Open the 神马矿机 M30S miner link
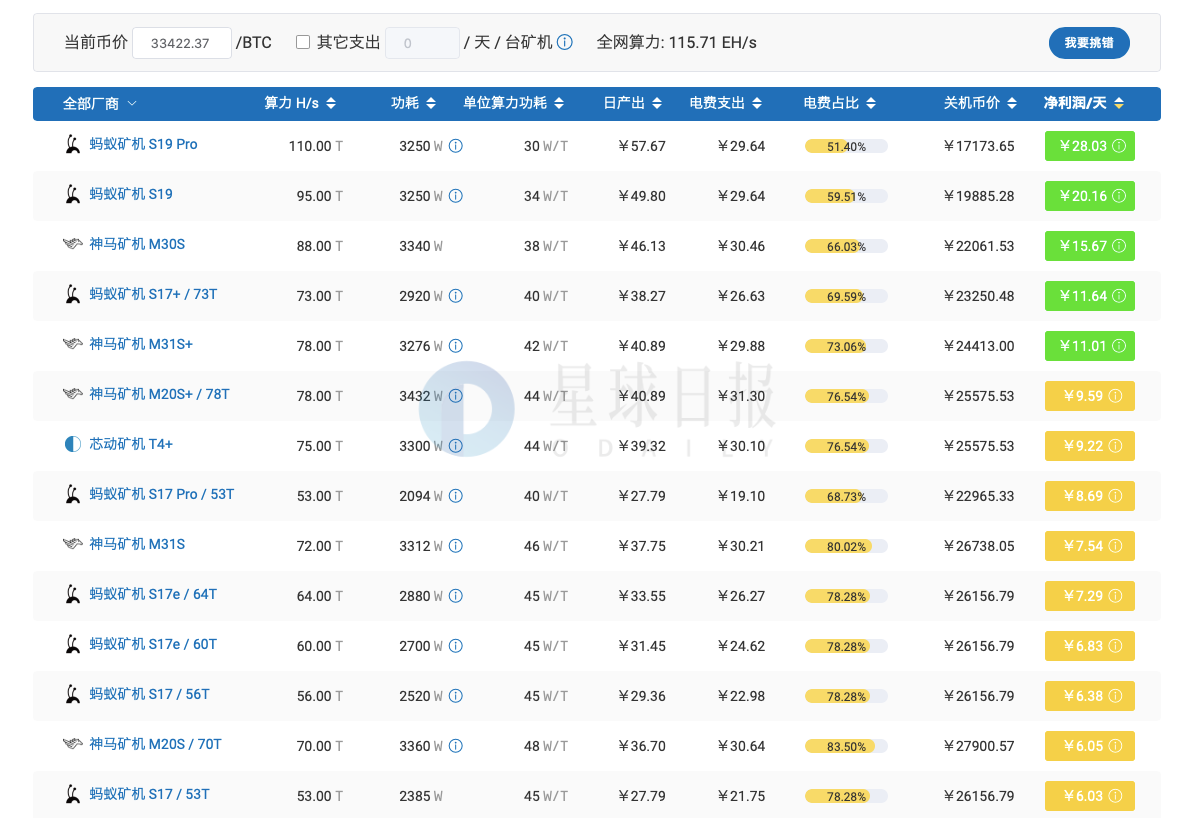This screenshot has height=818, width=1195. click(x=137, y=244)
